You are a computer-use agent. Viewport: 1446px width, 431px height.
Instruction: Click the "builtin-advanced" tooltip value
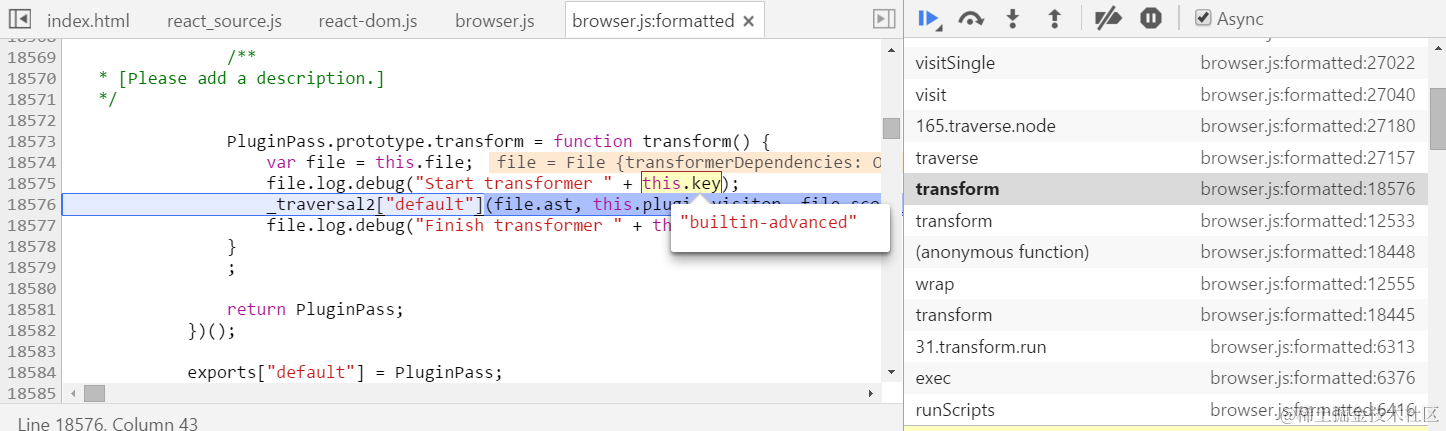[x=768, y=222]
